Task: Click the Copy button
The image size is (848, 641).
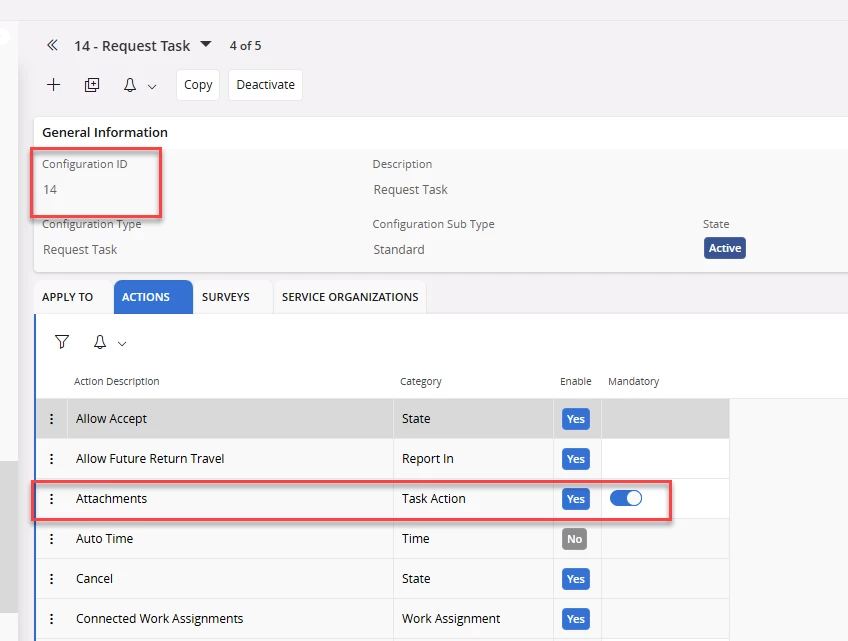Action: pos(198,85)
